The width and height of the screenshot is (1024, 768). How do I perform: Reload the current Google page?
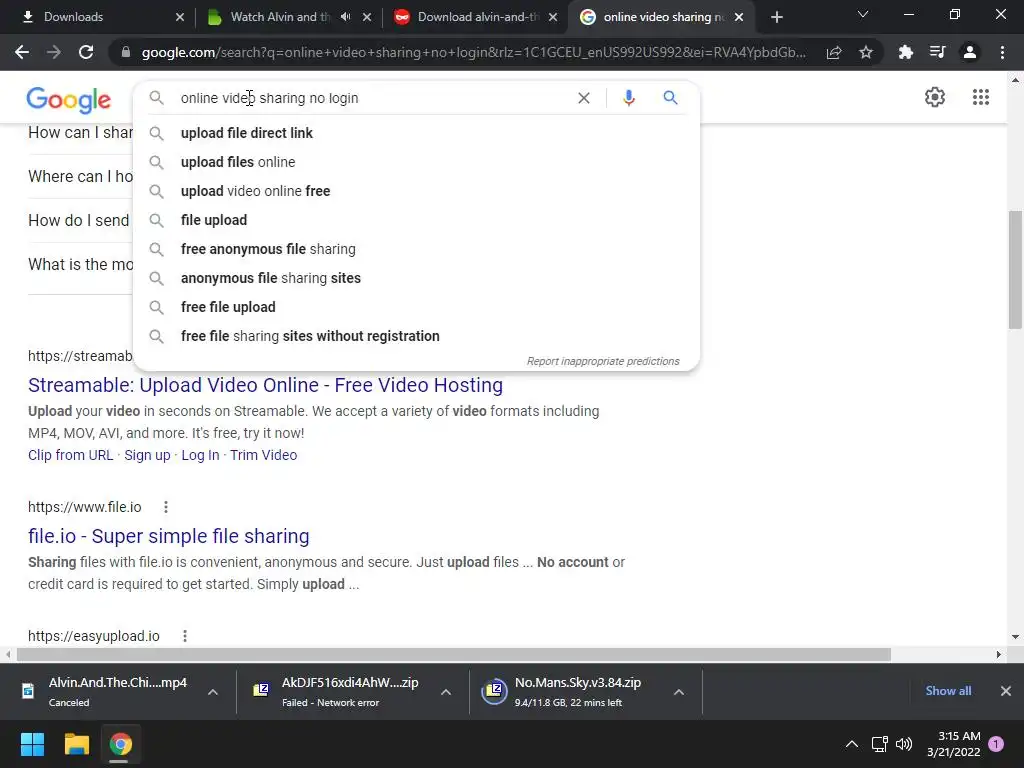[86, 52]
